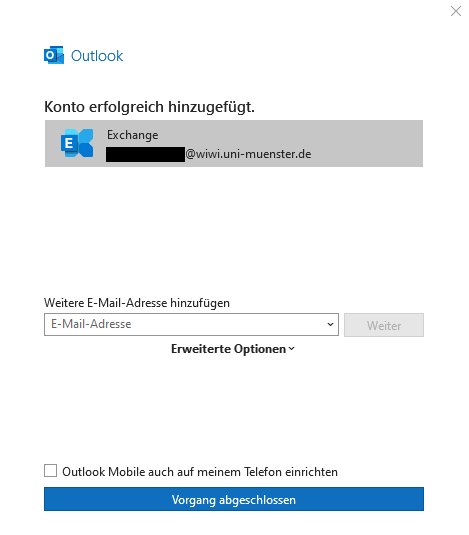
Task: Open the E-Mail-Adresse dropdown arrow
Action: [x=330, y=324]
